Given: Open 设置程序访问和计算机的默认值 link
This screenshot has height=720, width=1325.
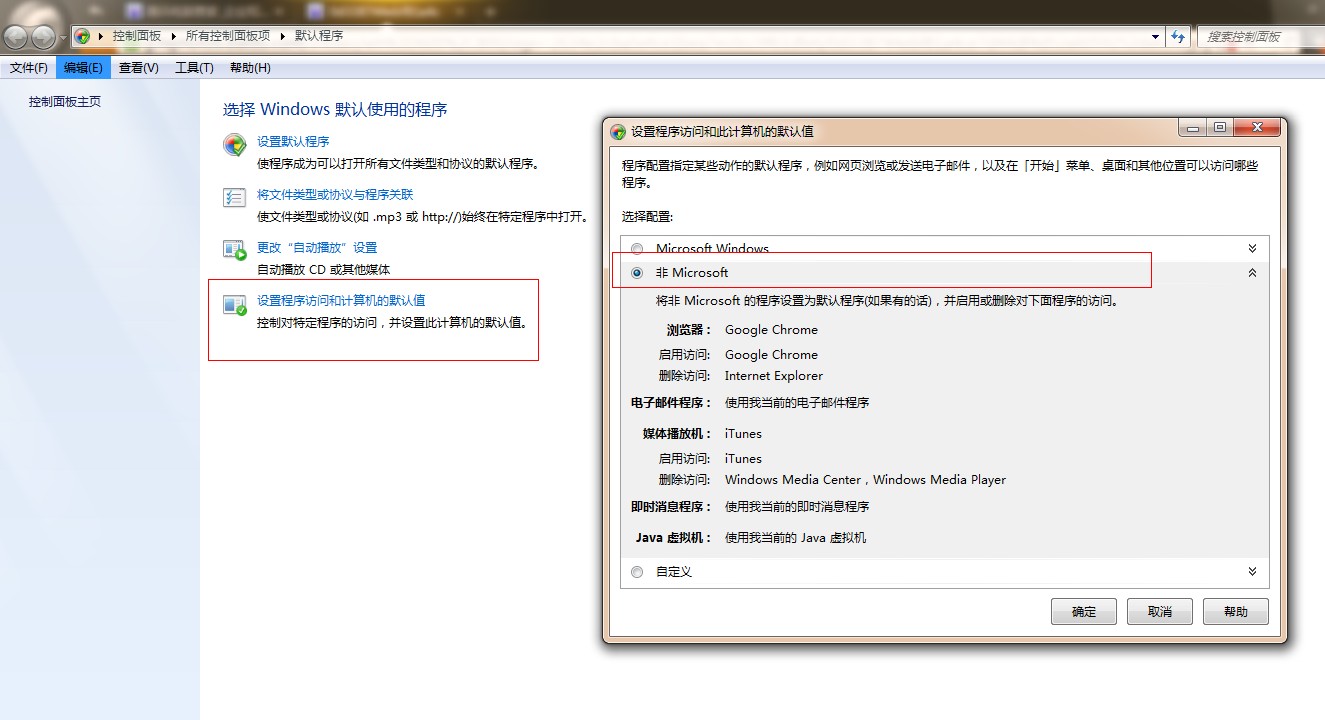Looking at the screenshot, I should pyautogui.click(x=341, y=301).
